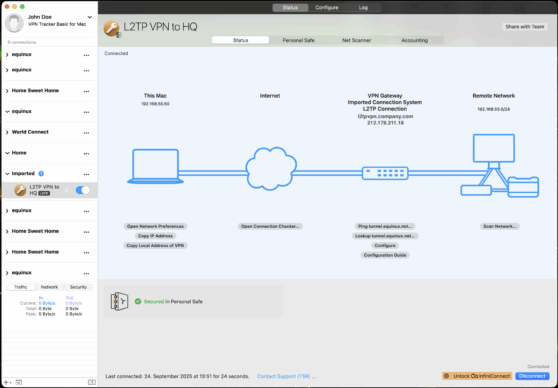Click the Unlock InfiniConnect button
The width and height of the screenshot is (558, 388).
(x=477, y=376)
